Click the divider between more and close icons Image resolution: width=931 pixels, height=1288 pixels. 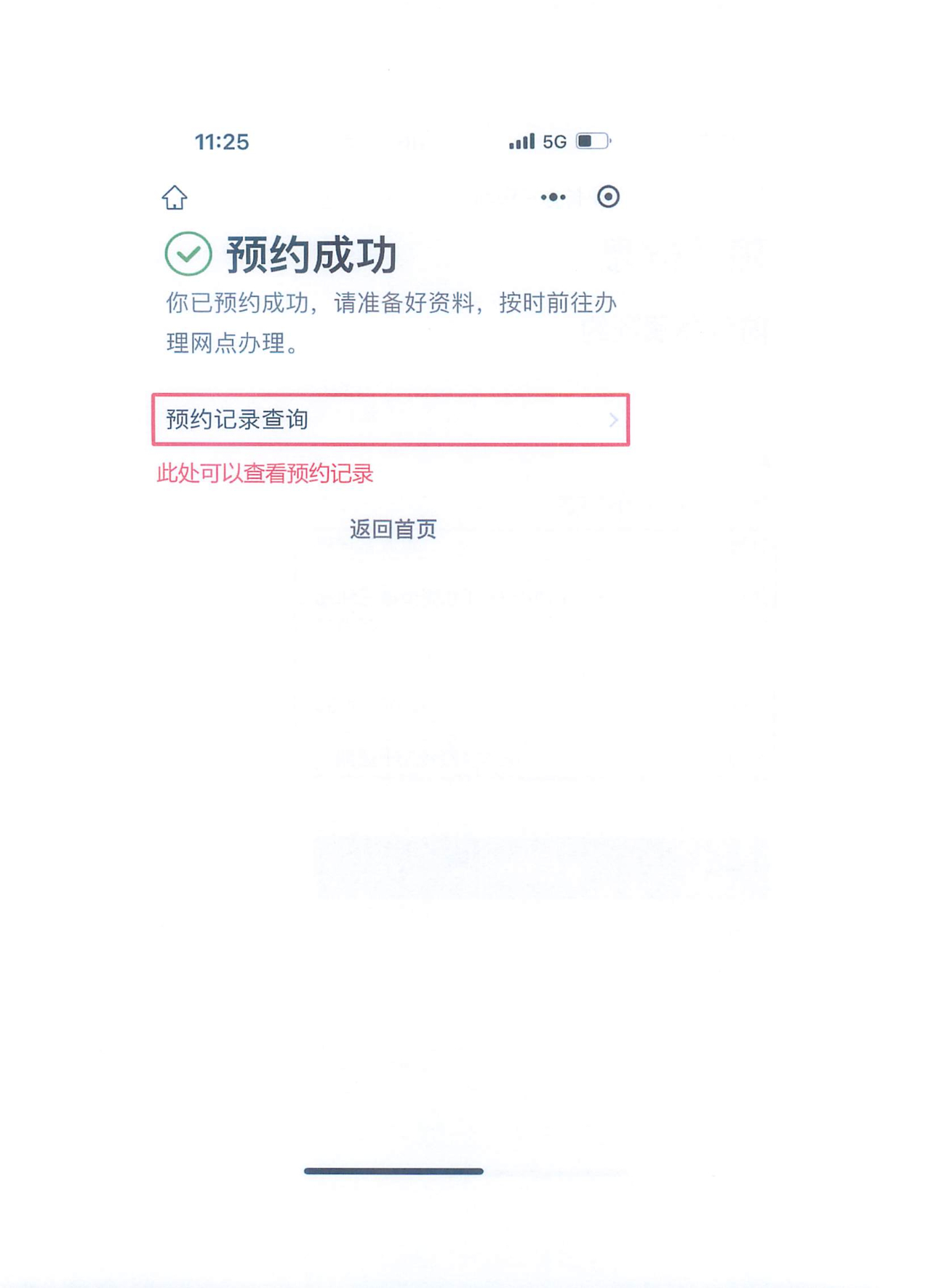point(580,196)
